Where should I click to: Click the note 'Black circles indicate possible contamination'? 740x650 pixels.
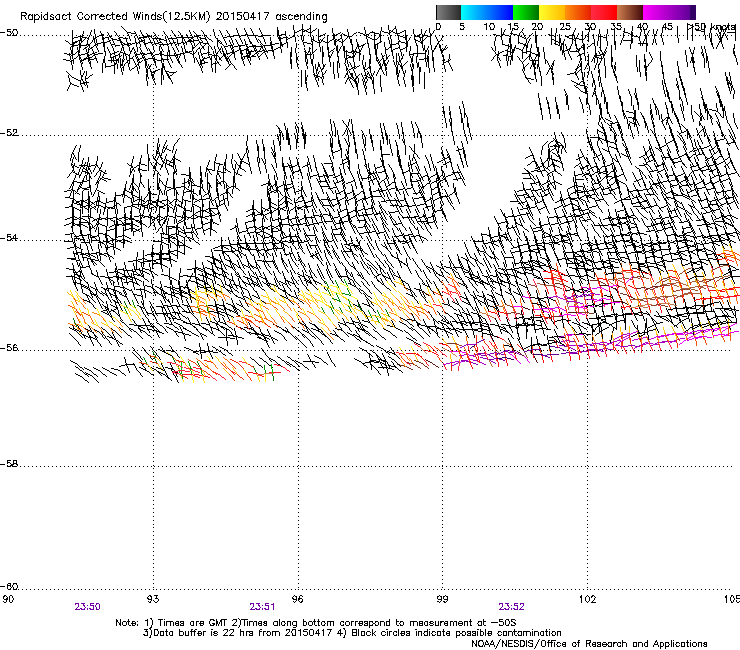pos(456,633)
